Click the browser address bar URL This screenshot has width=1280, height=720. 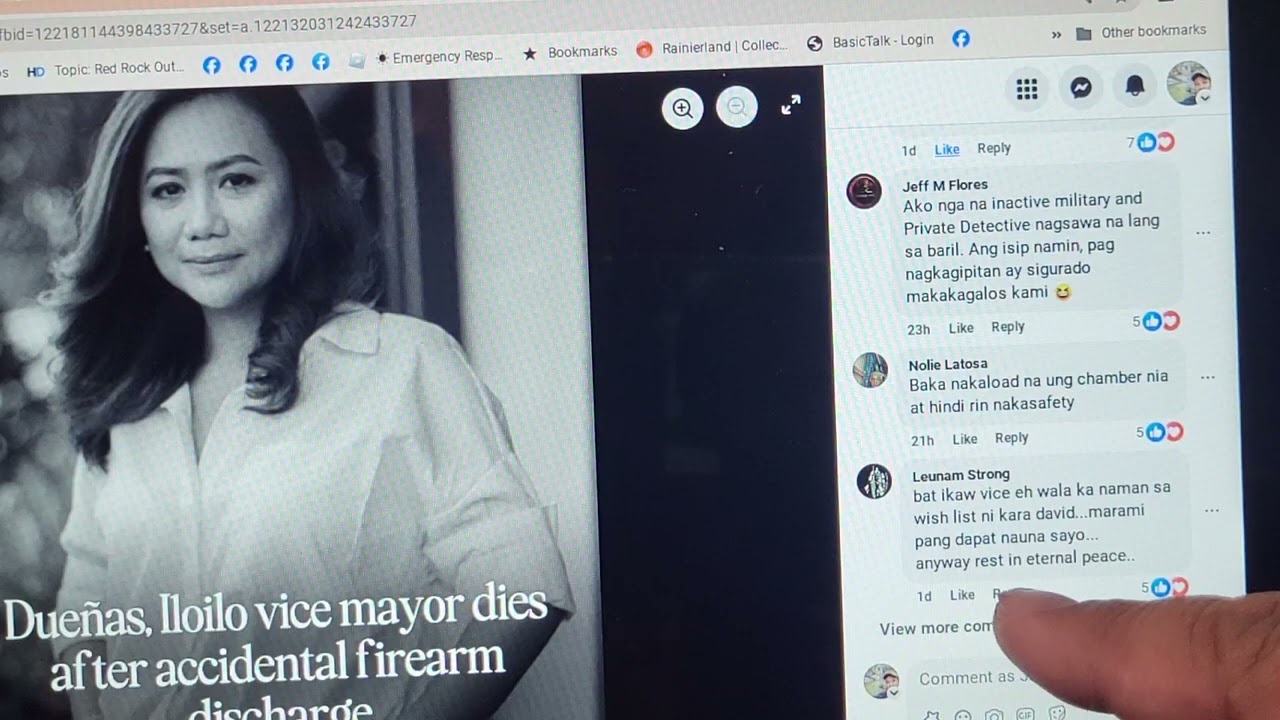click(208, 28)
